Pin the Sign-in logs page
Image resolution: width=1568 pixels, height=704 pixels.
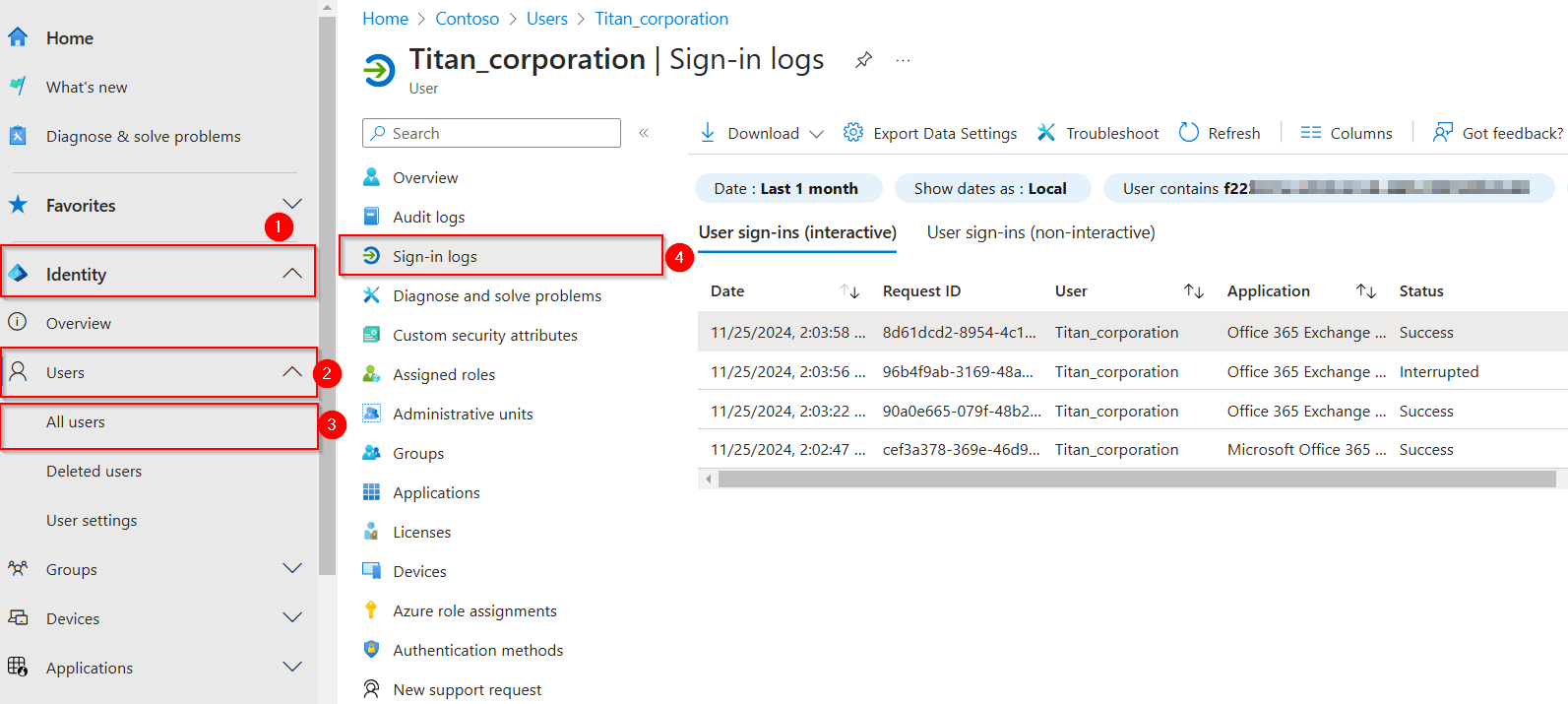coord(863,60)
